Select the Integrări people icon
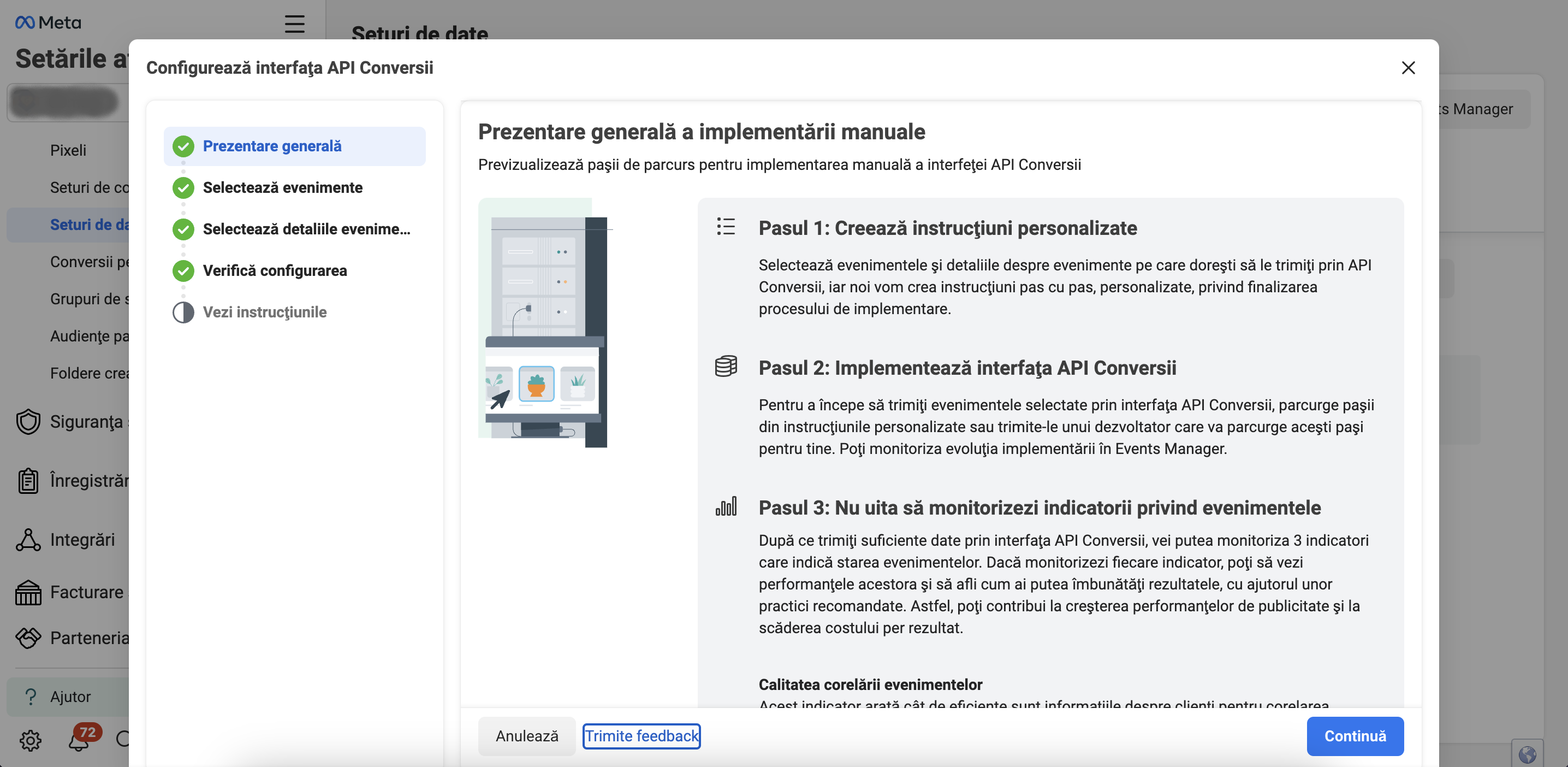Viewport: 1568px width, 767px height. coord(27,539)
